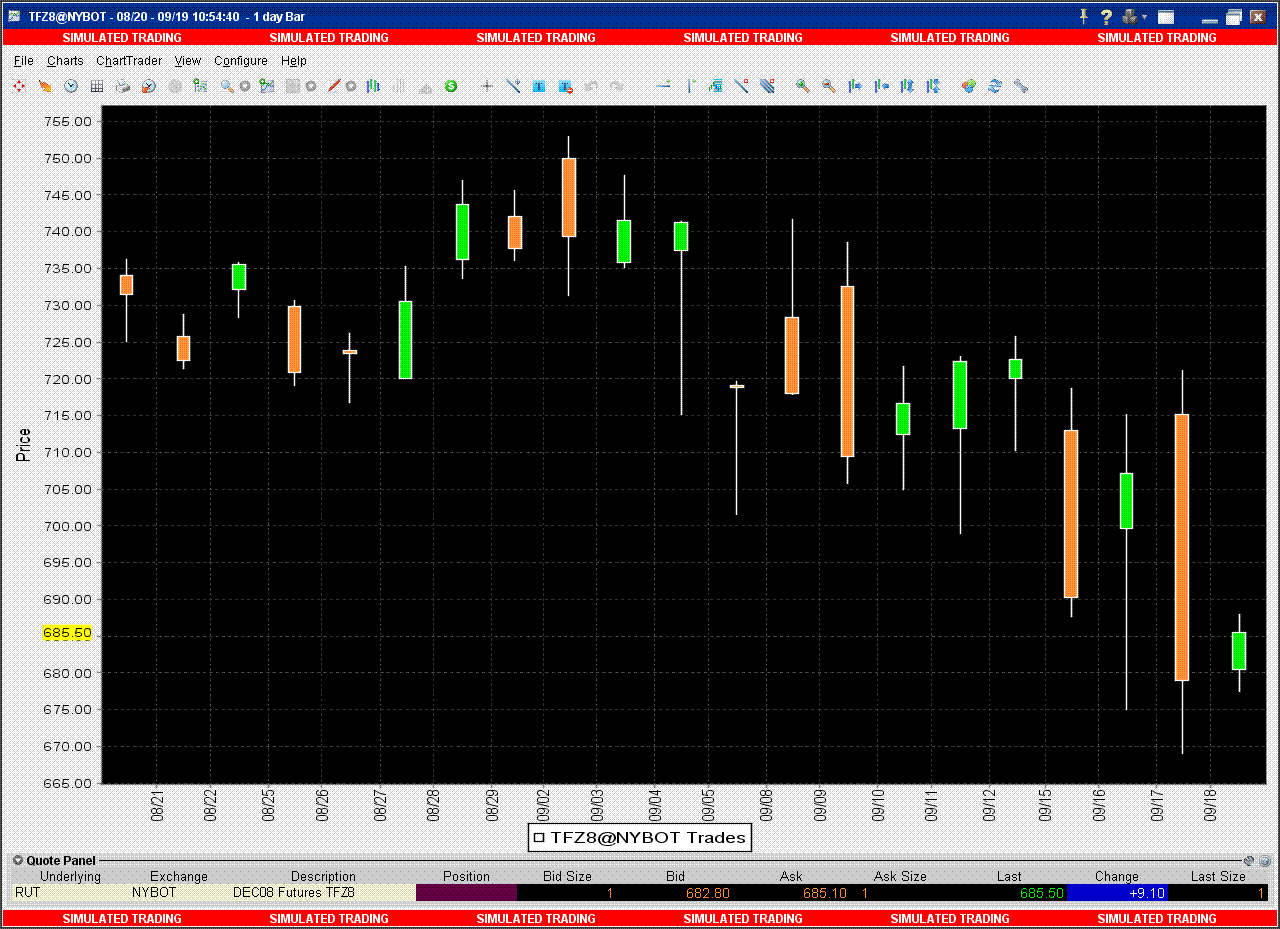Open the File menu
Screen dimensions: 1280x929
point(24,61)
